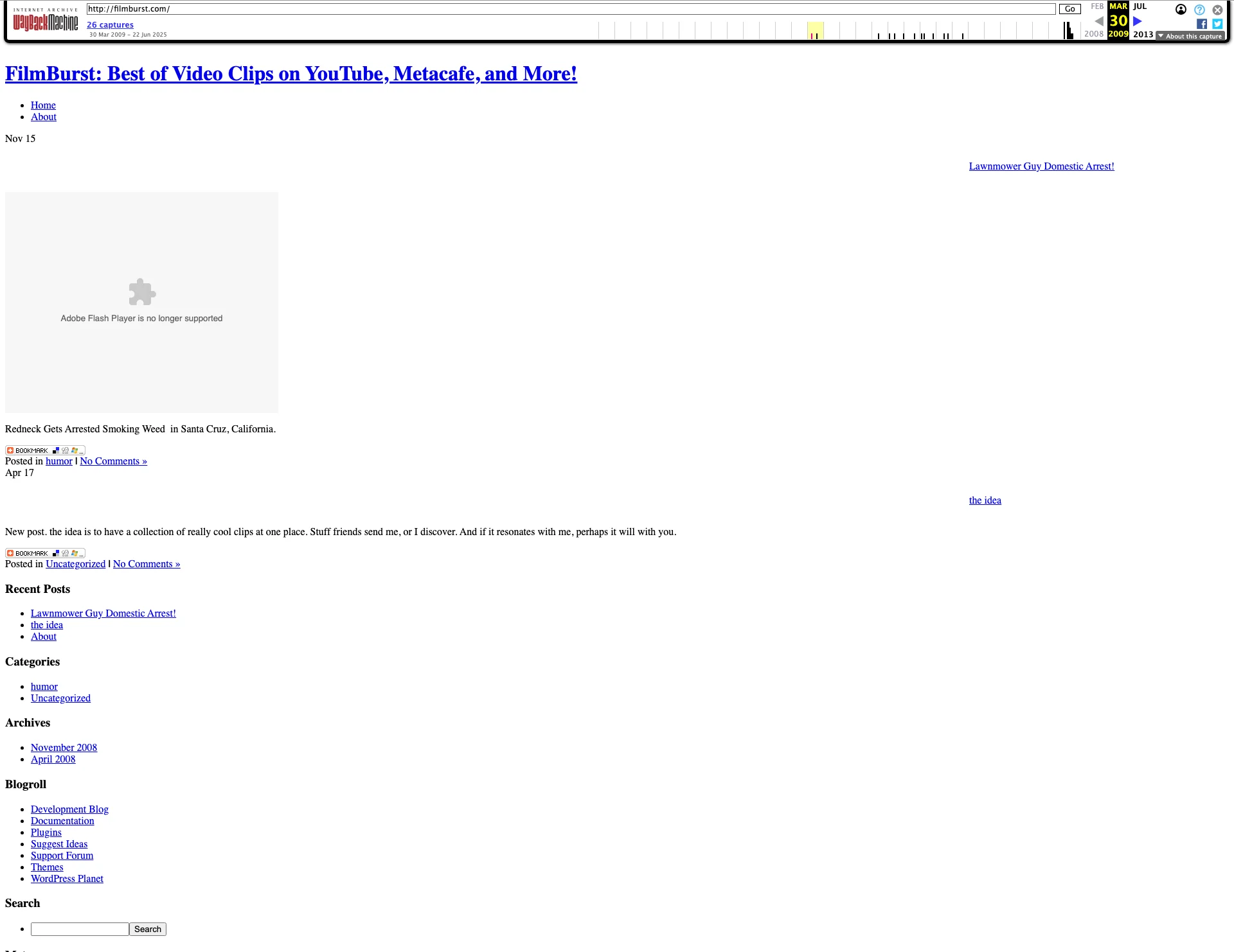Click Bookmark button under Lawnmower post
Viewport: 1234px width, 952px height.
click(x=45, y=450)
